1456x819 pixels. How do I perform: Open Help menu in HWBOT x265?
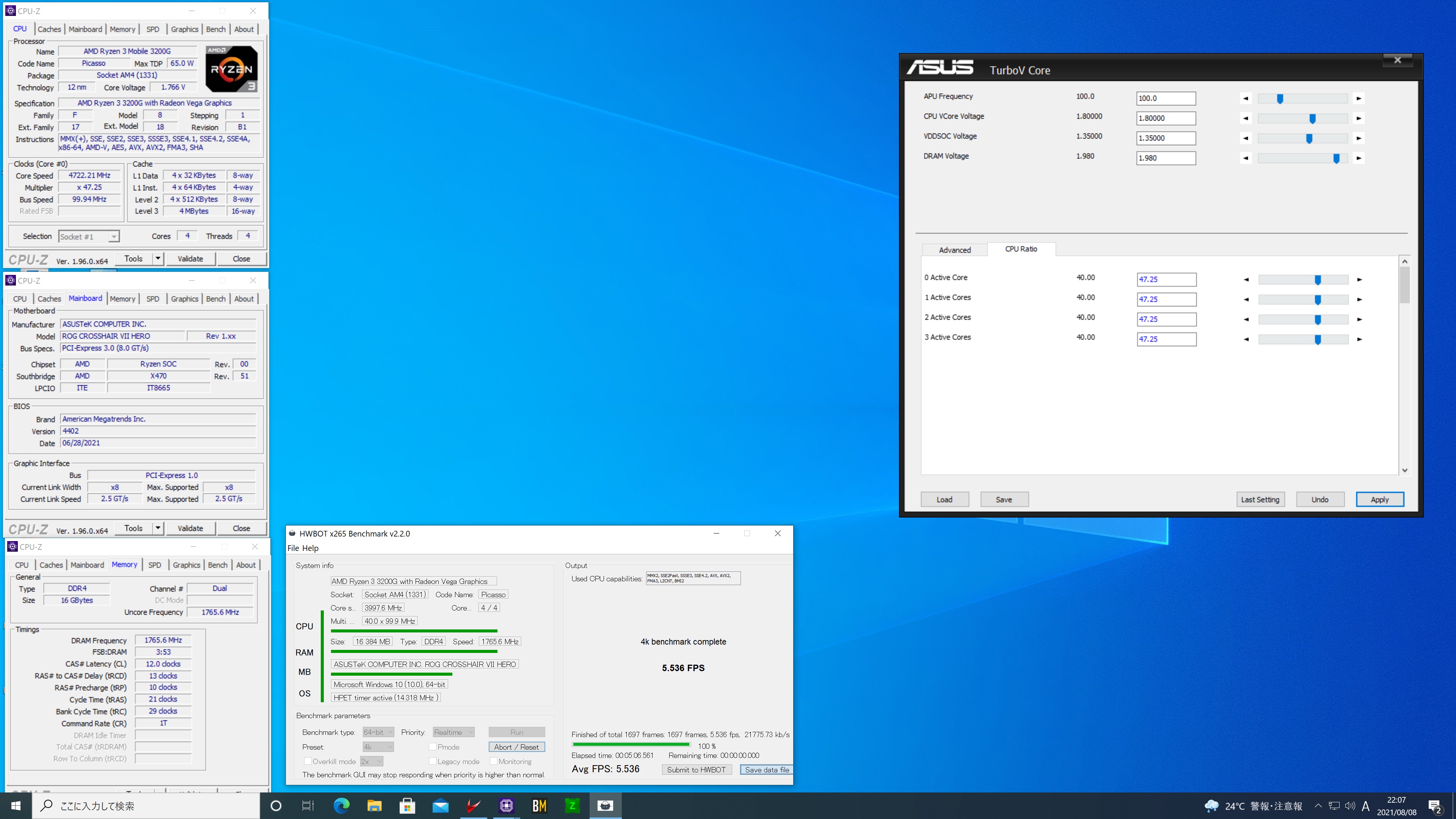click(x=310, y=548)
